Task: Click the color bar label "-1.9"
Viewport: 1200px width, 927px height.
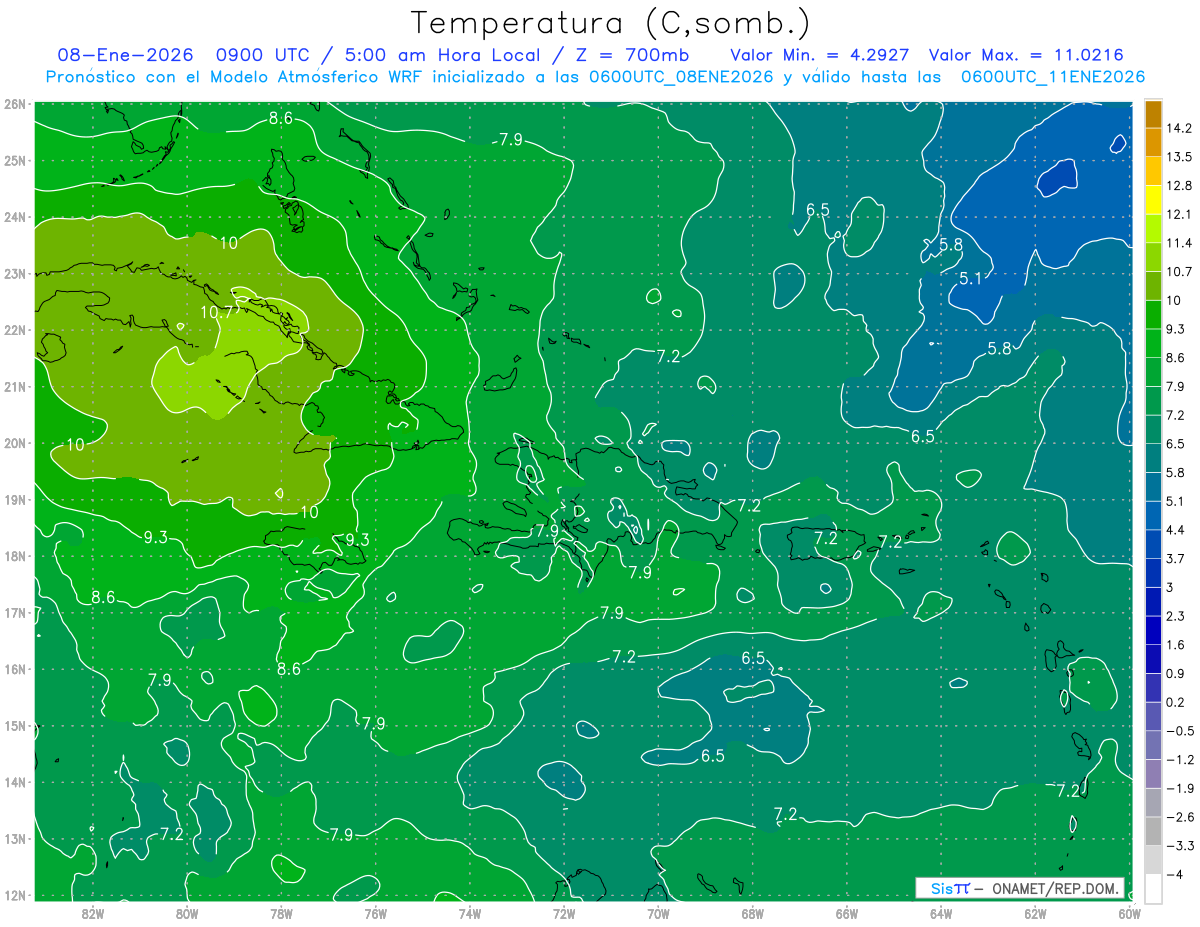Action: click(1179, 788)
